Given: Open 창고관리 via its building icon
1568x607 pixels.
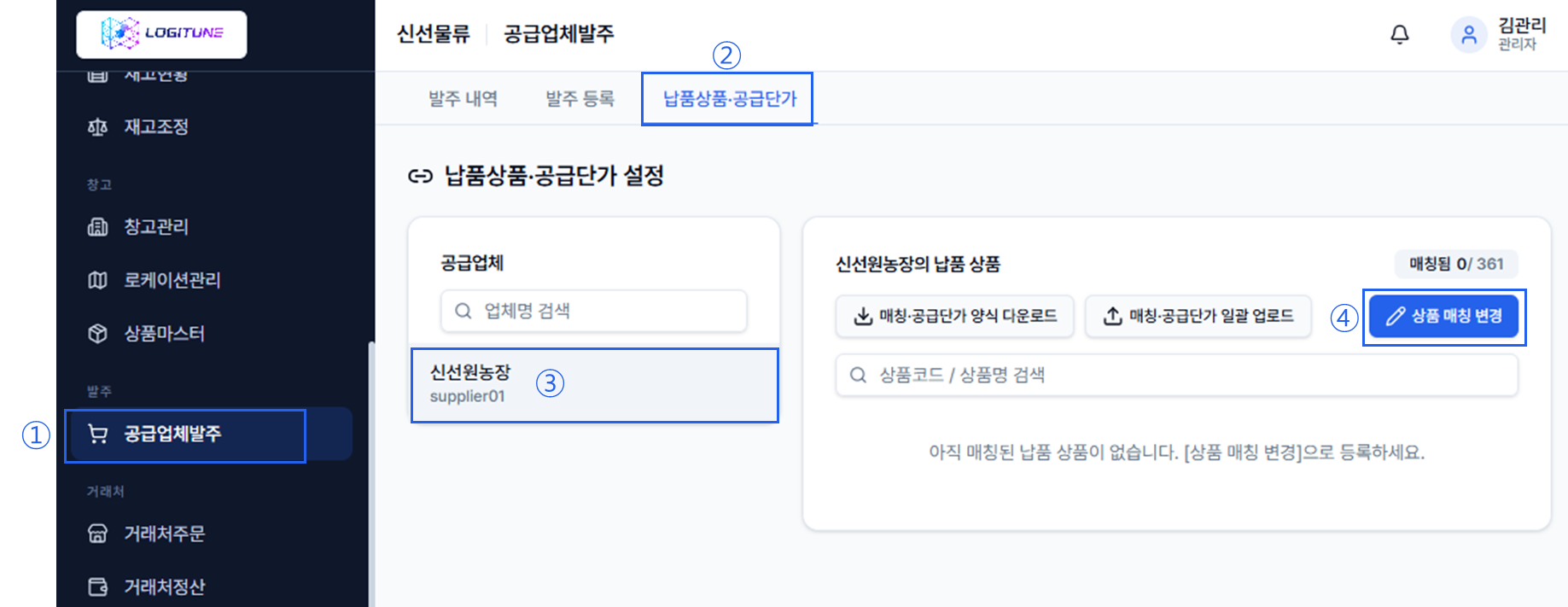Looking at the screenshot, I should point(98,227).
